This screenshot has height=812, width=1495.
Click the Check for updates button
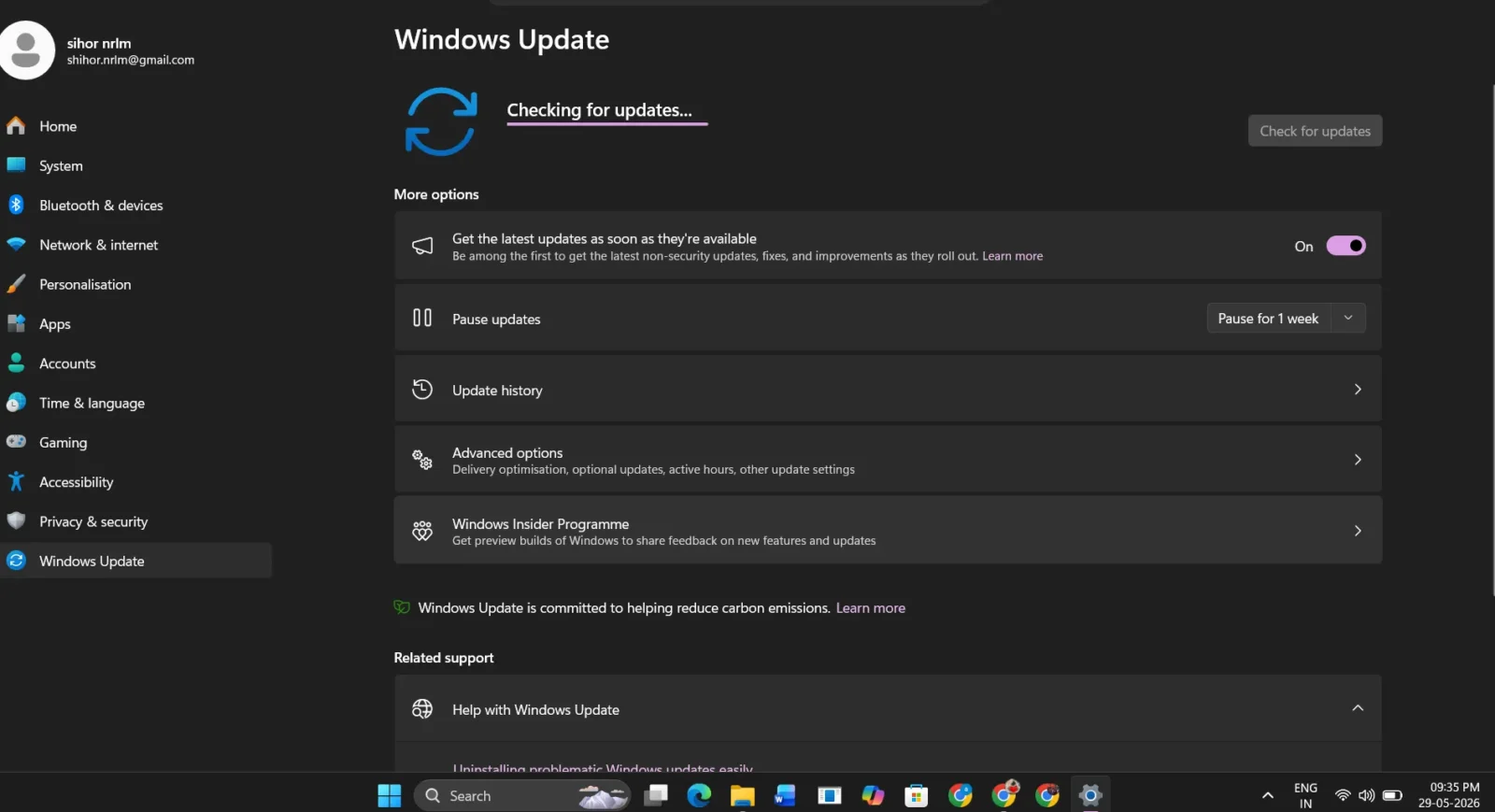tap(1315, 131)
